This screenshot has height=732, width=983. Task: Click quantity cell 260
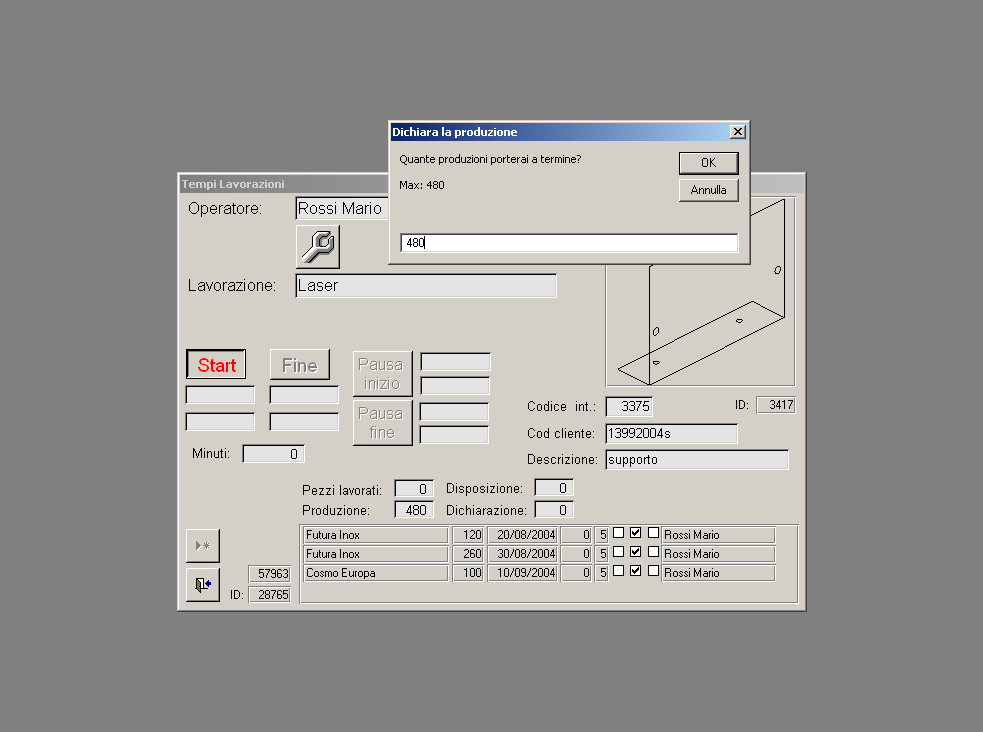point(468,554)
